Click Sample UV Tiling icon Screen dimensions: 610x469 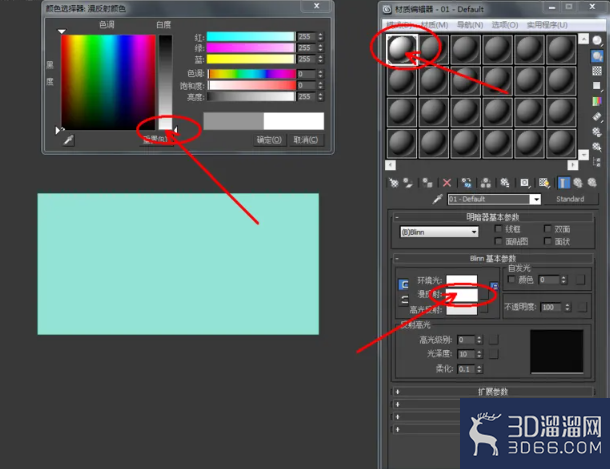[x=597, y=86]
